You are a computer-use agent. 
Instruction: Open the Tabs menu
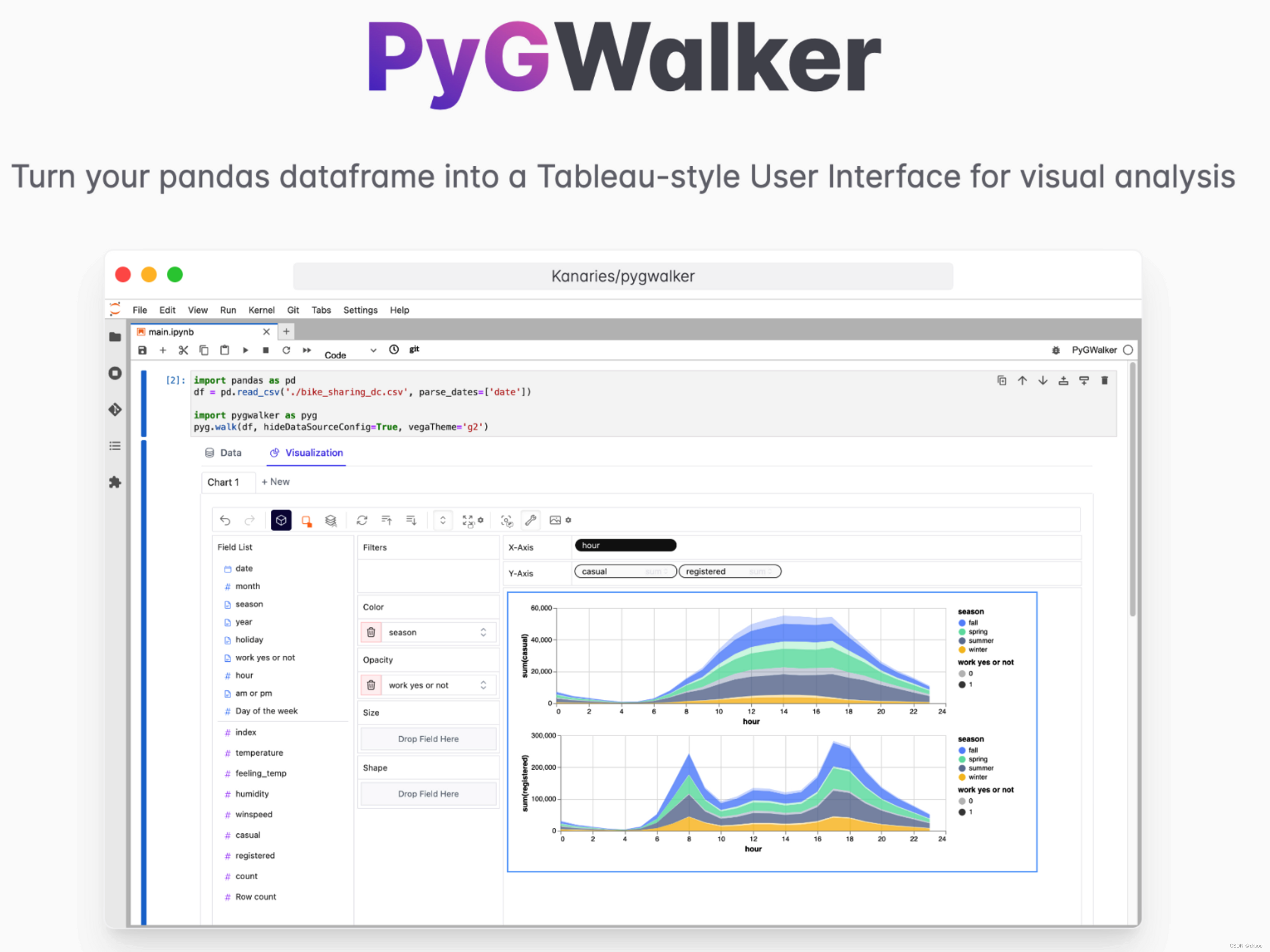click(321, 310)
